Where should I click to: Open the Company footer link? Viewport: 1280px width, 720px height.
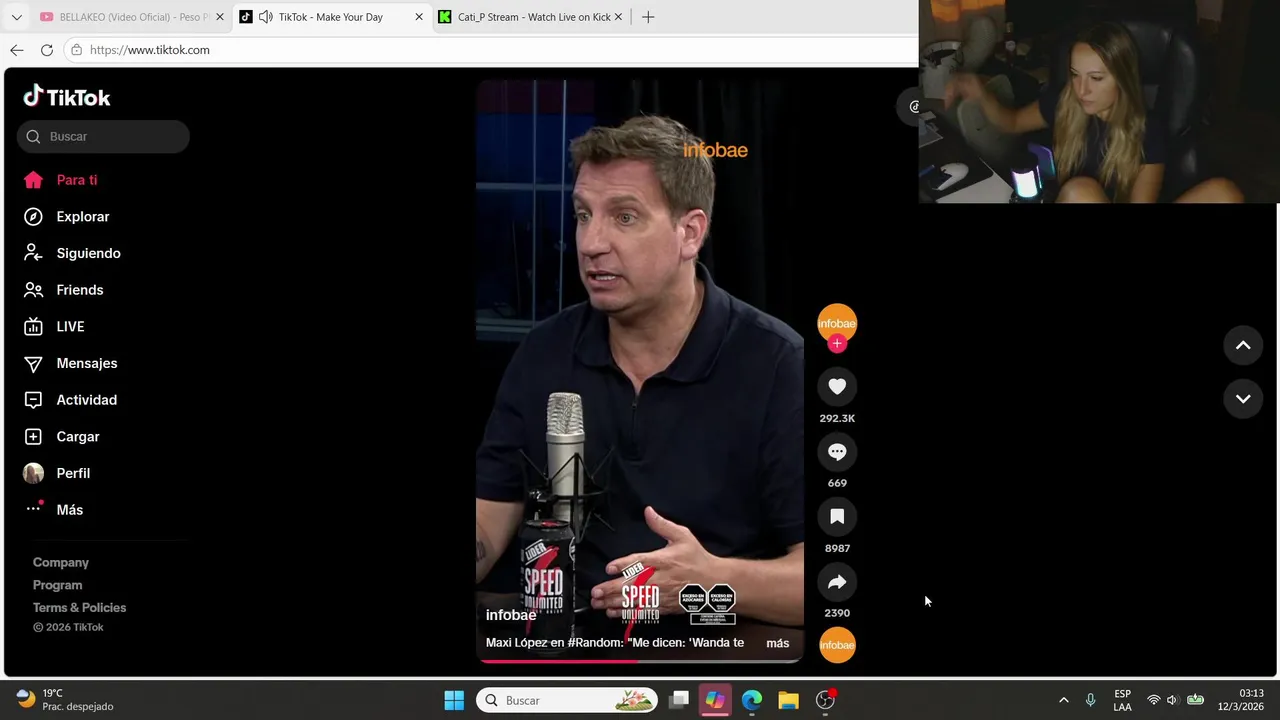[x=61, y=563]
